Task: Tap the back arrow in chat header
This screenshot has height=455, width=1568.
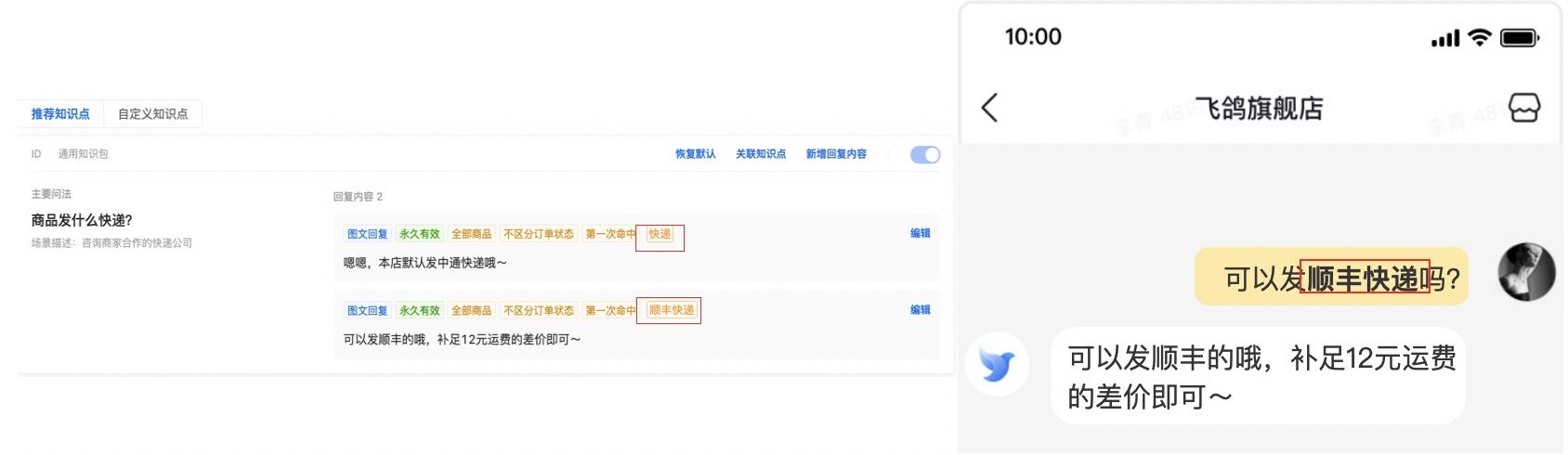Action: point(990,108)
